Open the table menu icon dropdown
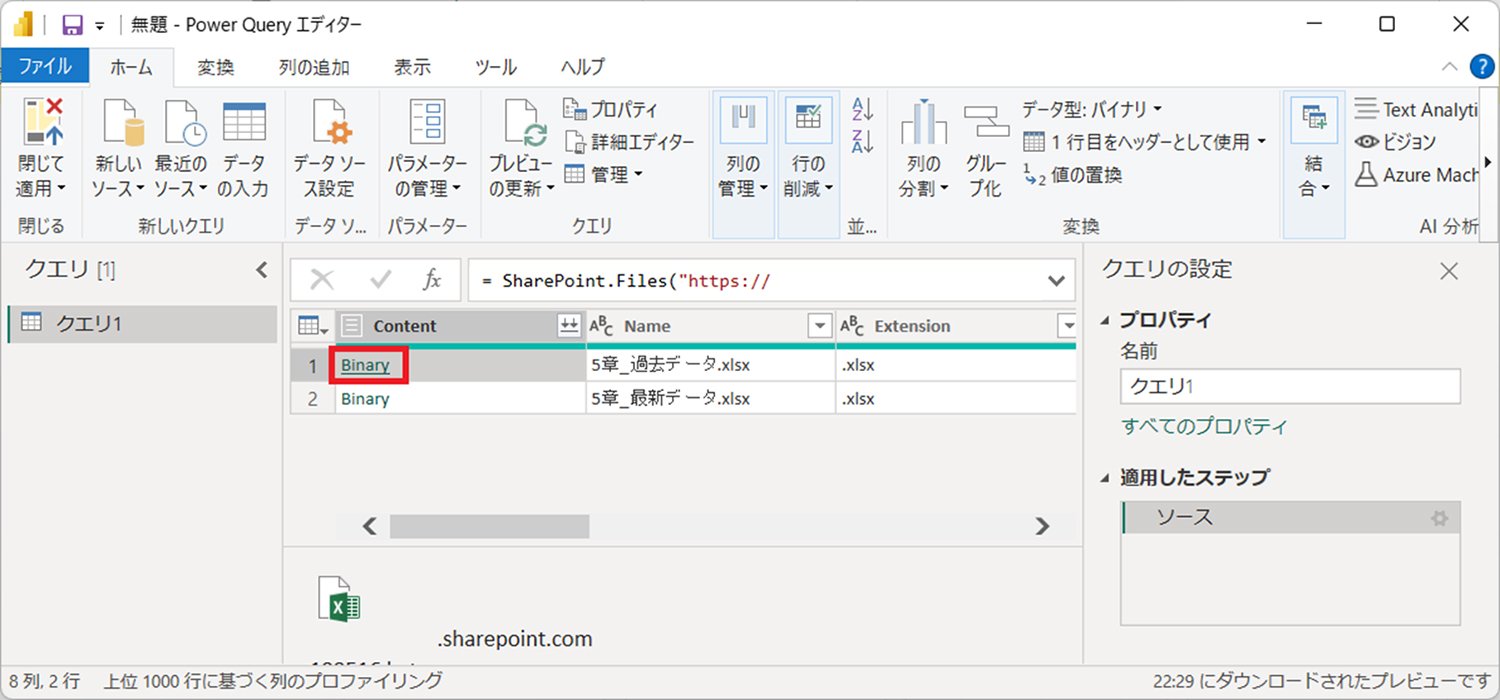 (x=313, y=326)
